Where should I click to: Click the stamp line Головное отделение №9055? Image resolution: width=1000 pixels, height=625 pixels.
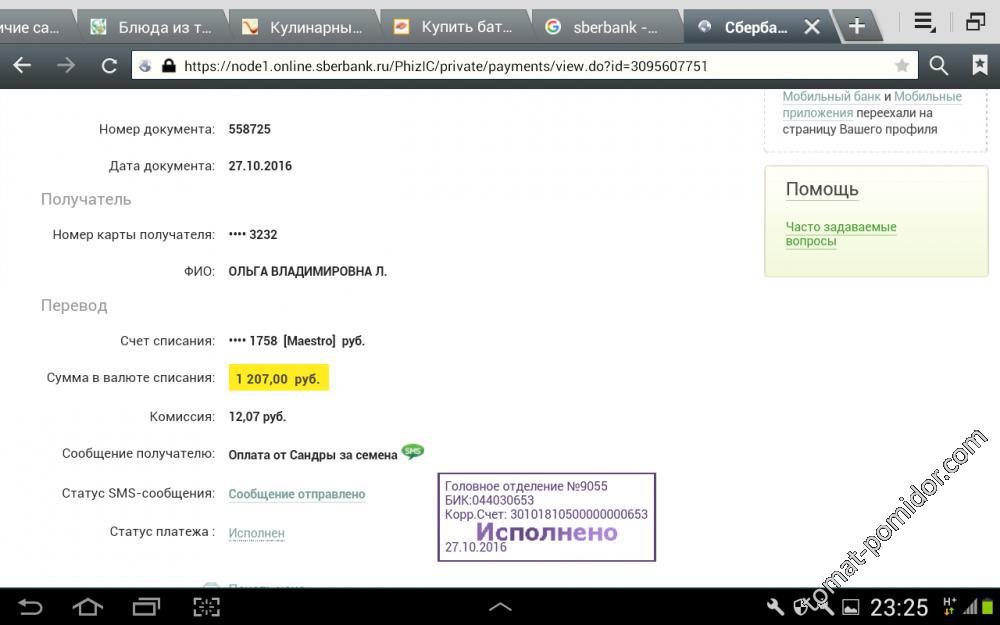(x=526, y=486)
